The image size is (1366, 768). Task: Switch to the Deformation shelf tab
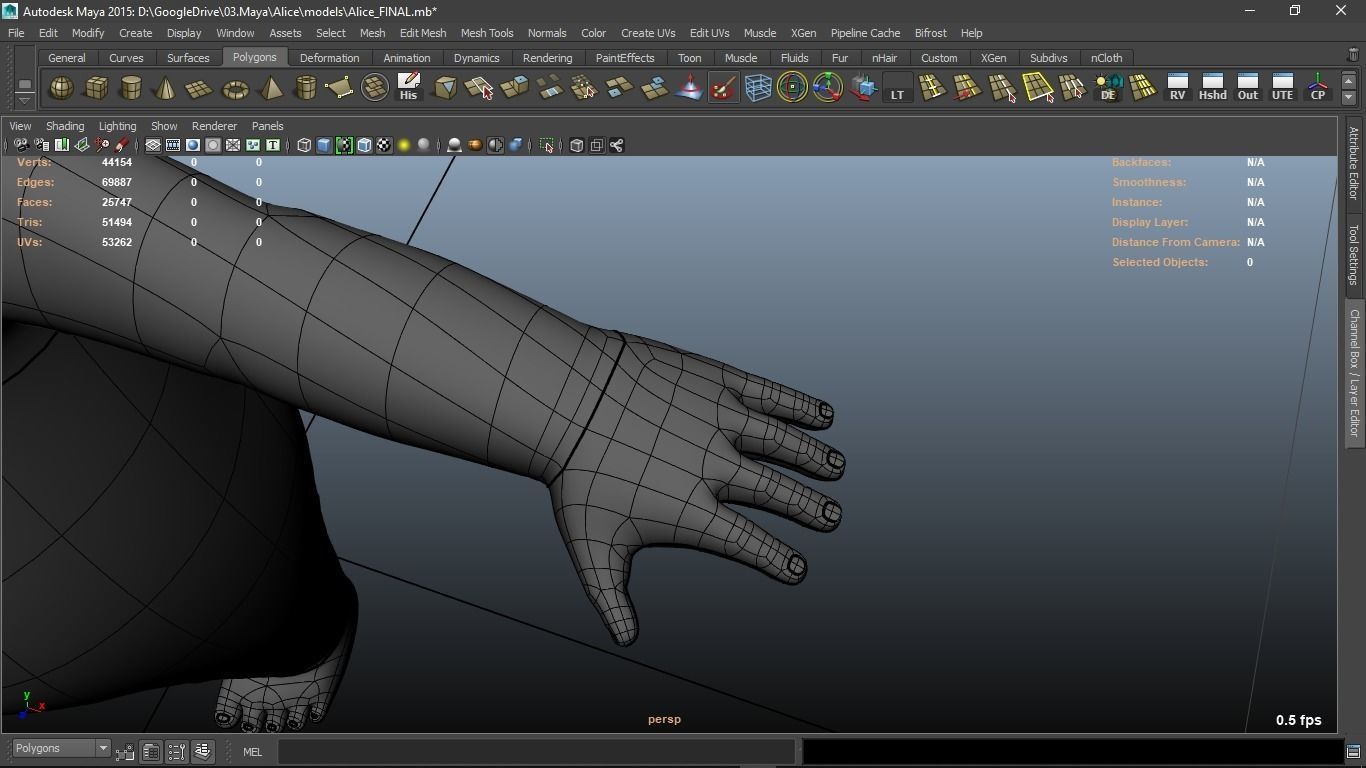tap(329, 58)
